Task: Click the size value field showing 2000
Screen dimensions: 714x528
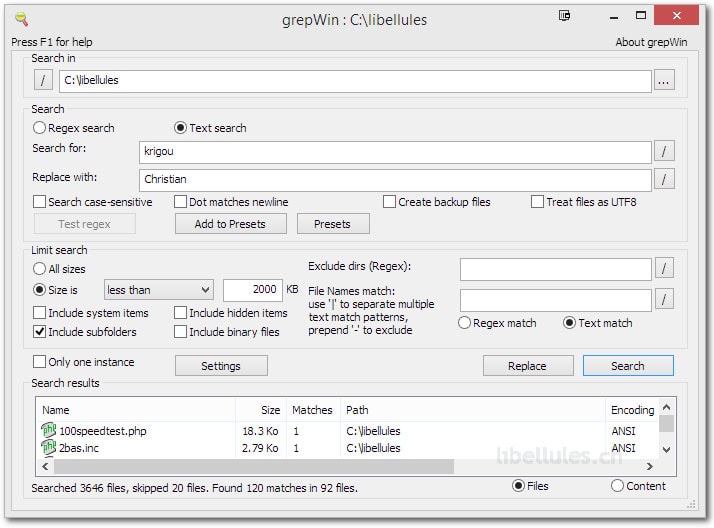Action: click(x=253, y=290)
